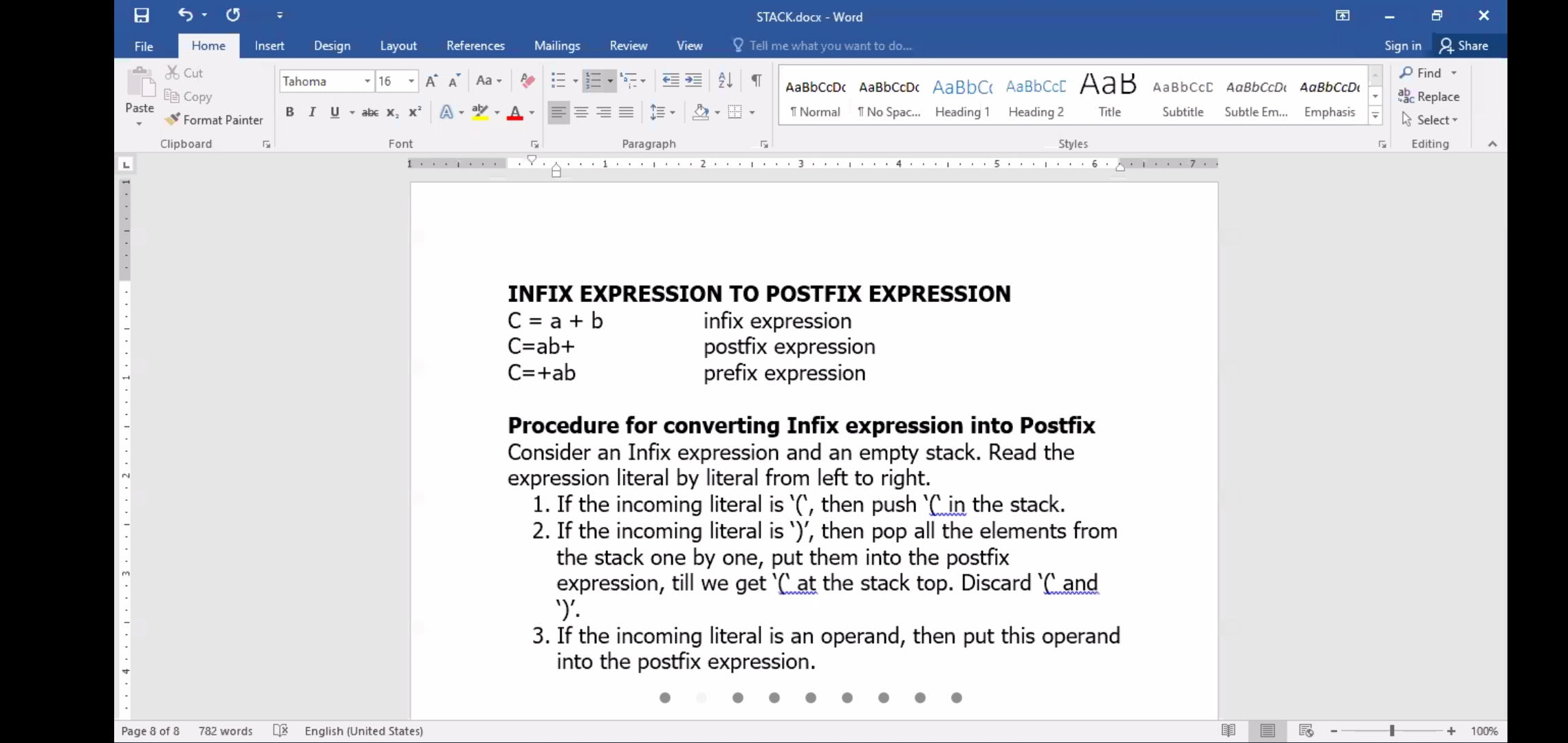The width and height of the screenshot is (1568, 743).
Task: Toggle Show paragraph marks
Action: 756,80
